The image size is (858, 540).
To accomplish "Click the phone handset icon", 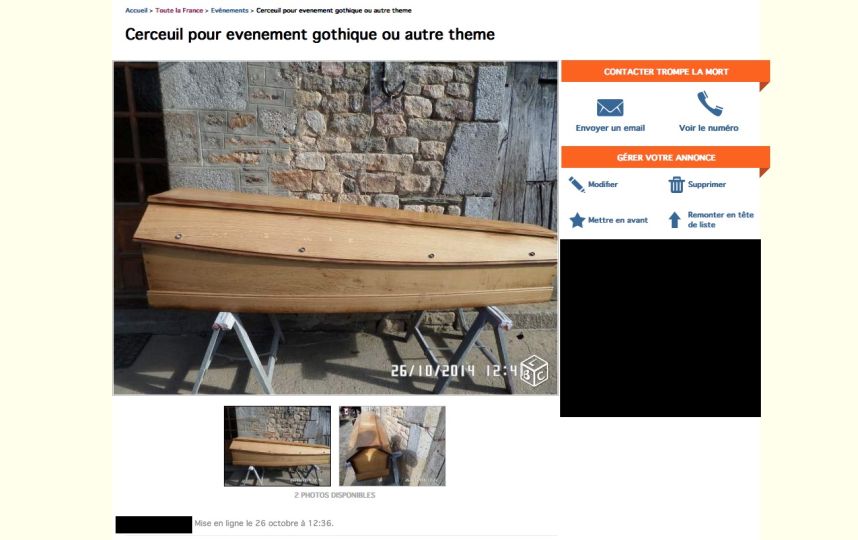I will click(x=710, y=103).
